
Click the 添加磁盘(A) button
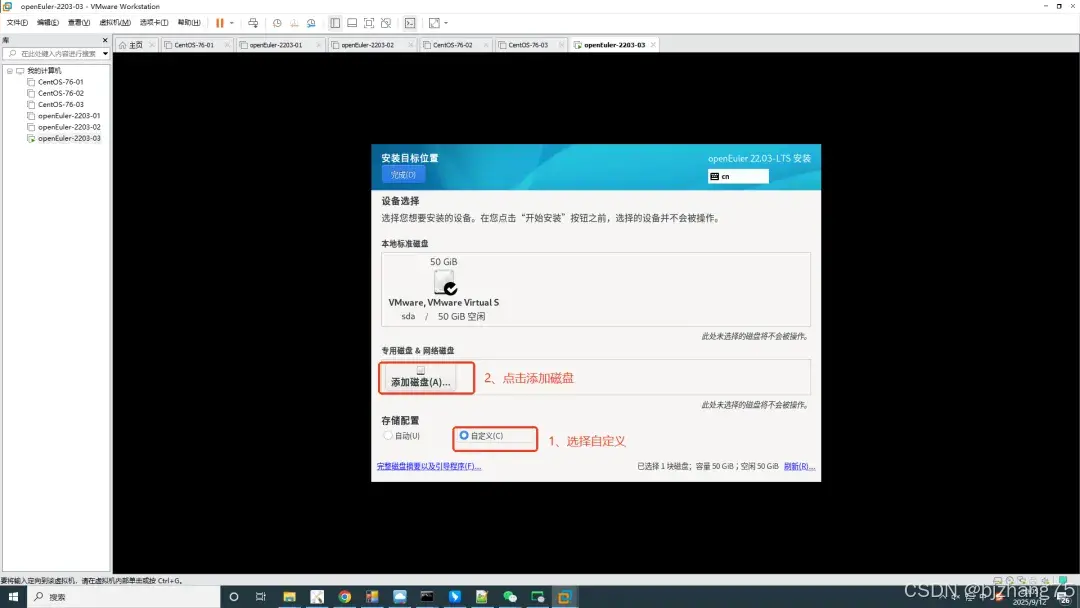tap(424, 378)
